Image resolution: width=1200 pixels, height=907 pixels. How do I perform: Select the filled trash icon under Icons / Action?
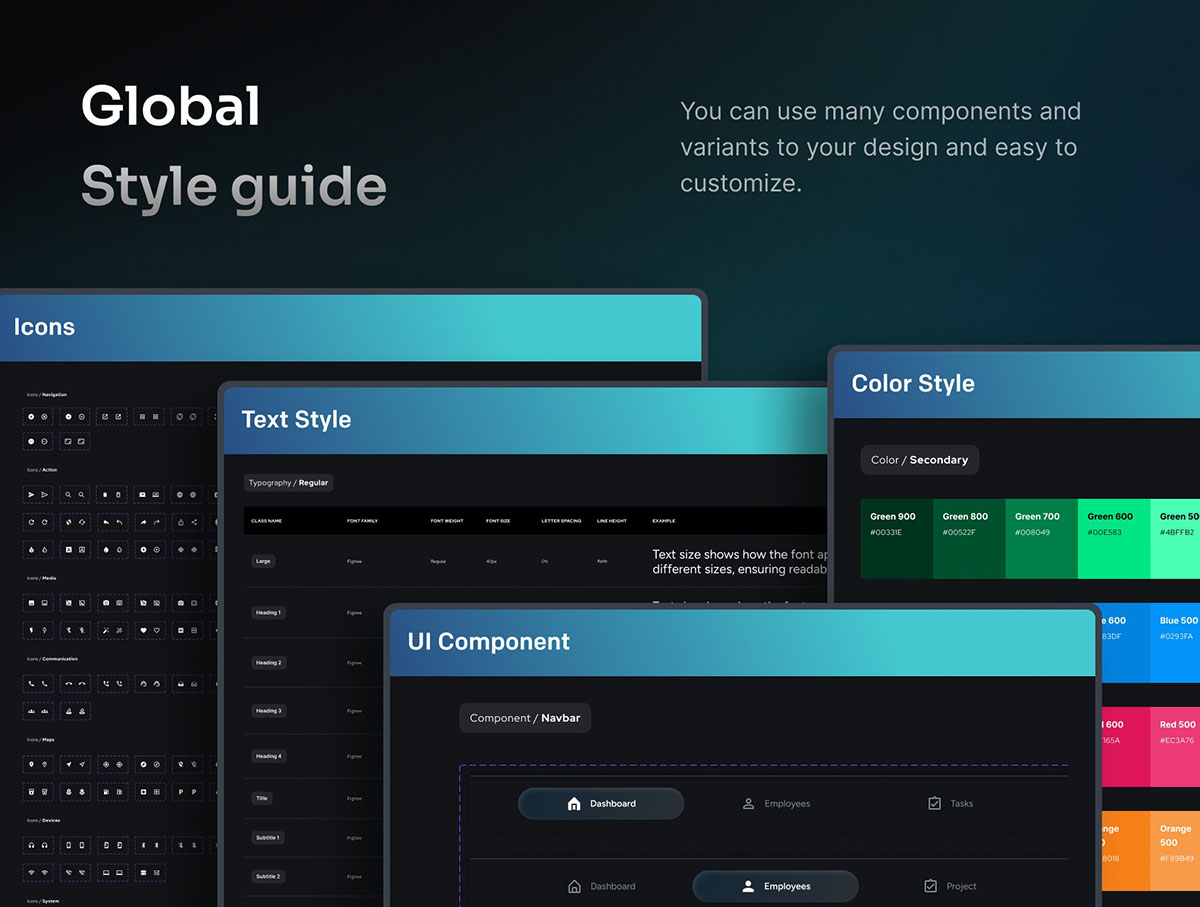coord(105,494)
